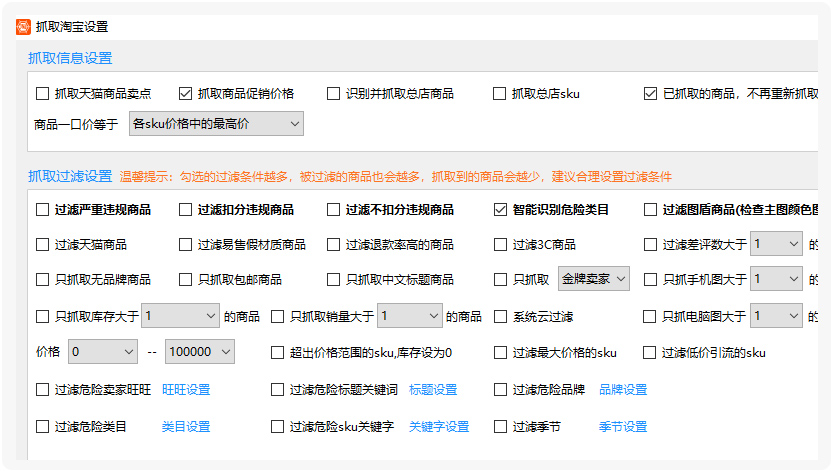Open minimum 价格 dropdown showing 0
This screenshot has width=831, height=476.
pyautogui.click(x=103, y=352)
